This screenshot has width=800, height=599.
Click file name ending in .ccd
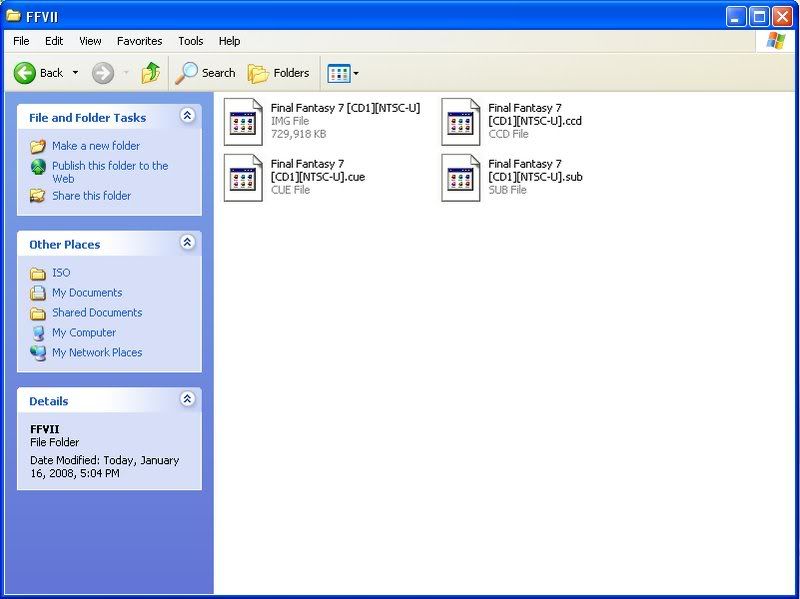coord(535,114)
